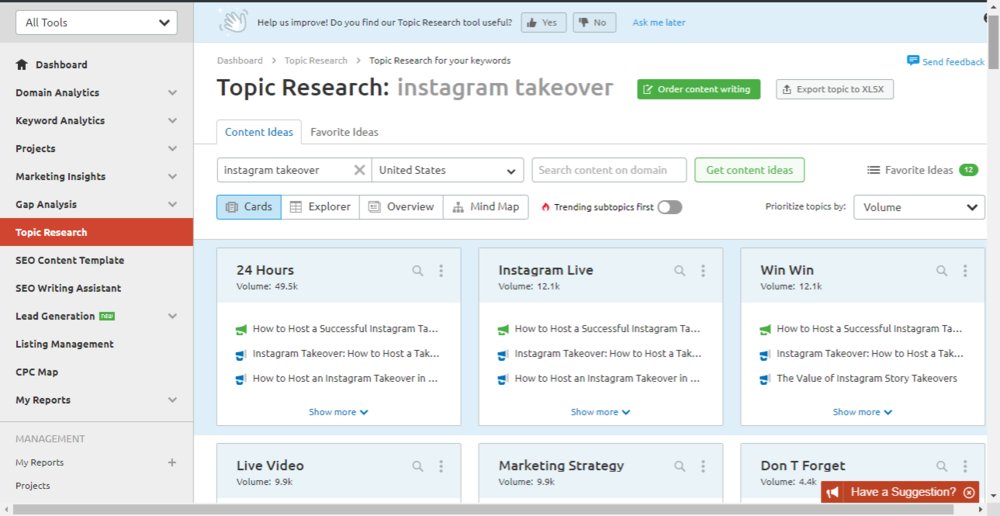Select the Mind Map view
1000x516 pixels.
(486, 207)
